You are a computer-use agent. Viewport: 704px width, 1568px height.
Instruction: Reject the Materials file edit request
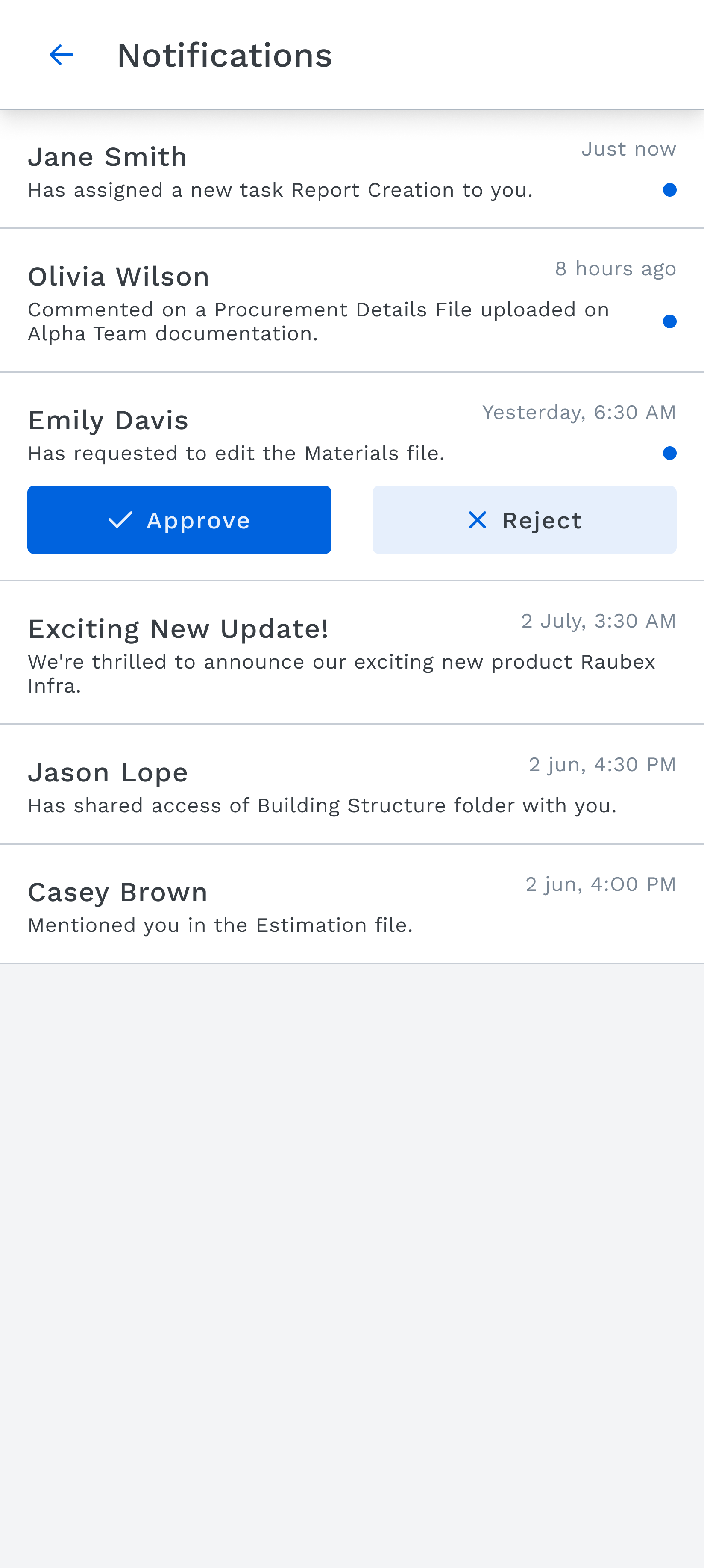(524, 520)
